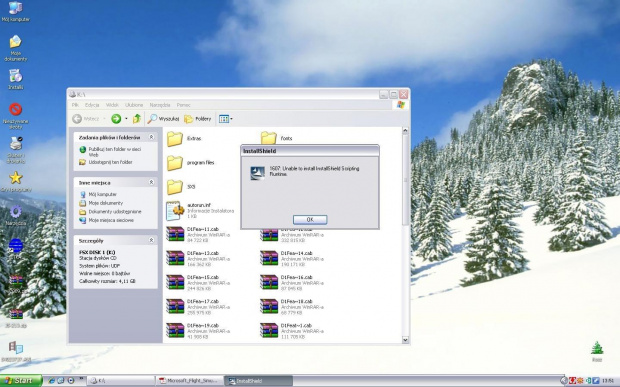Click the 1607 error message text
Screen dimensions: 620x387
(x=314, y=171)
